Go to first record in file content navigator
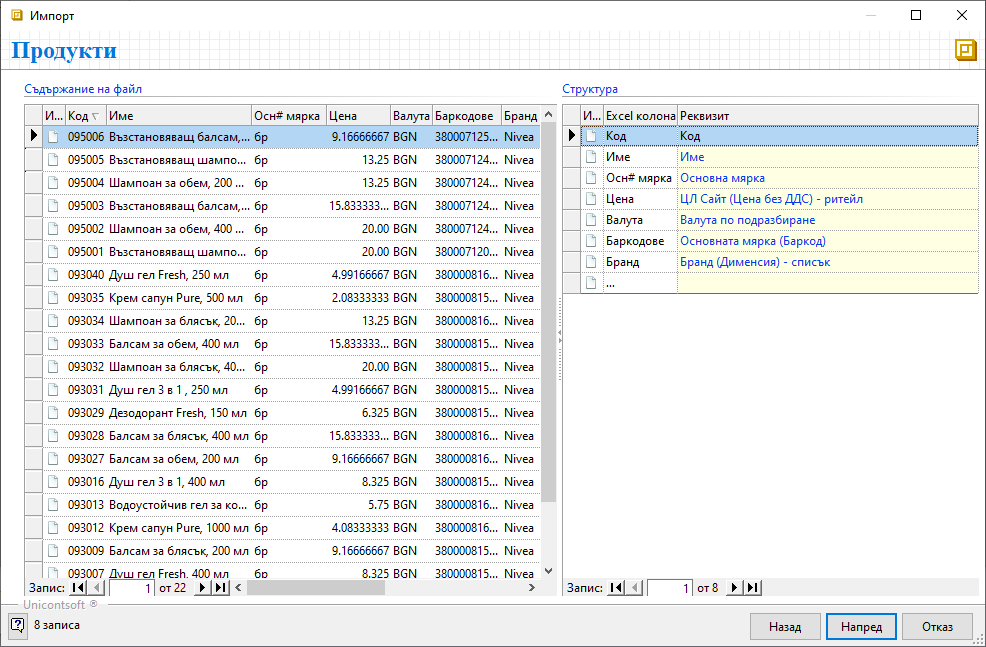Screen dimensions: 986x647 (x=79, y=589)
